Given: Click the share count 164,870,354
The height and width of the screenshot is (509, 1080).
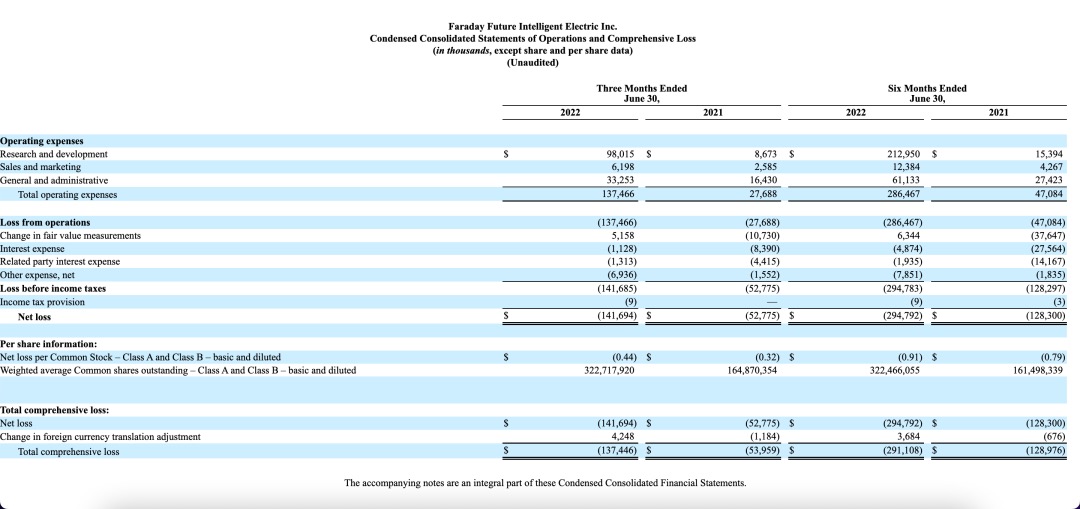Looking at the screenshot, I should coord(752,371).
